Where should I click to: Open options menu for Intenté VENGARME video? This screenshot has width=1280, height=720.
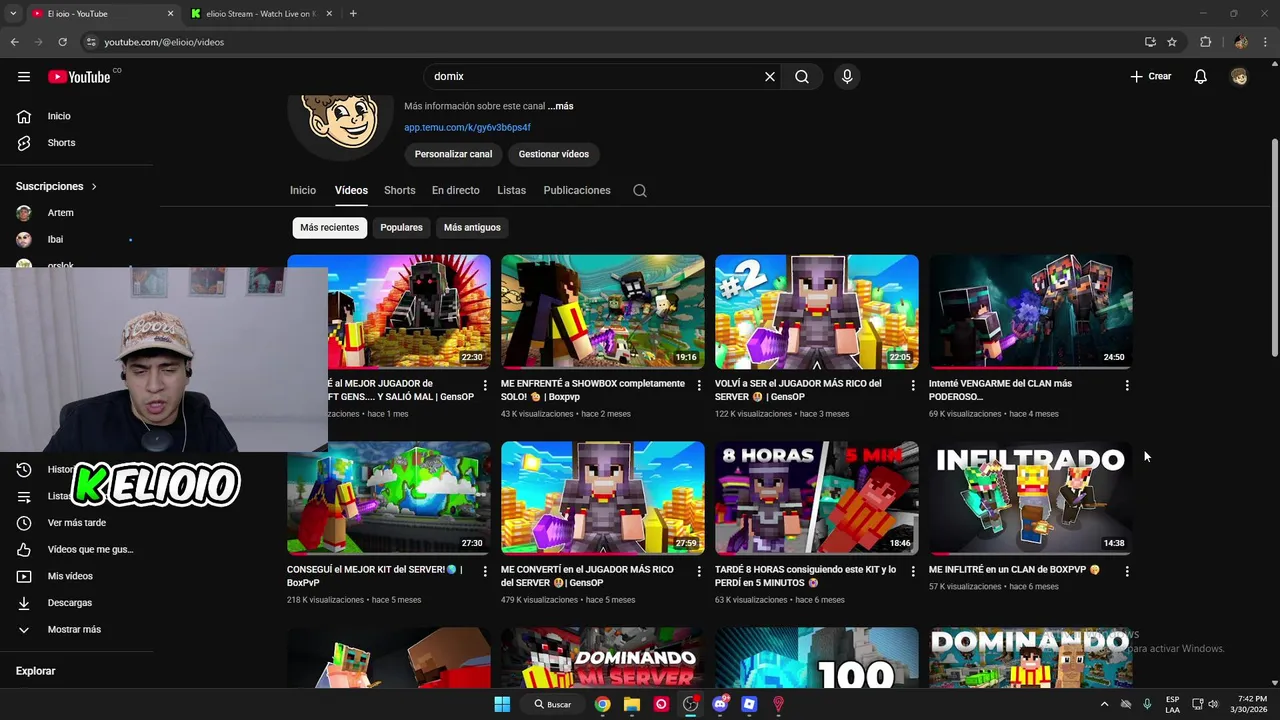click(1127, 385)
